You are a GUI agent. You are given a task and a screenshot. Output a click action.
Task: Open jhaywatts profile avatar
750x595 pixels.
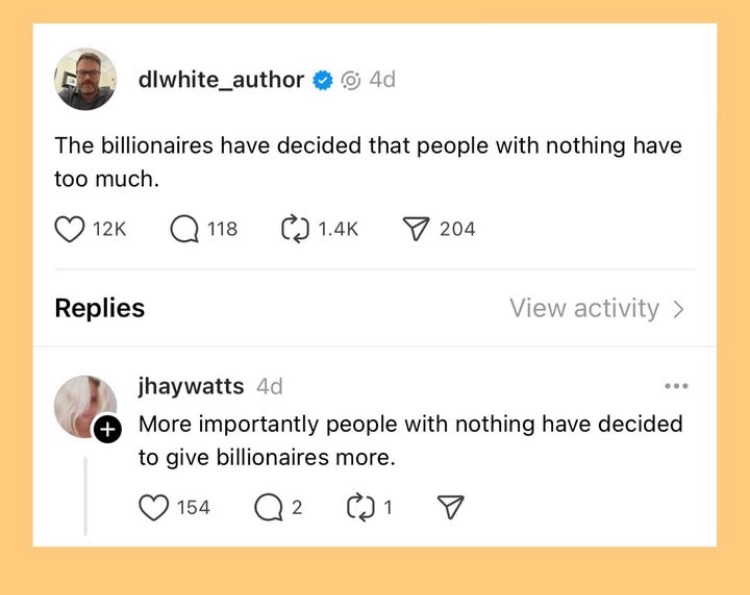(83, 405)
